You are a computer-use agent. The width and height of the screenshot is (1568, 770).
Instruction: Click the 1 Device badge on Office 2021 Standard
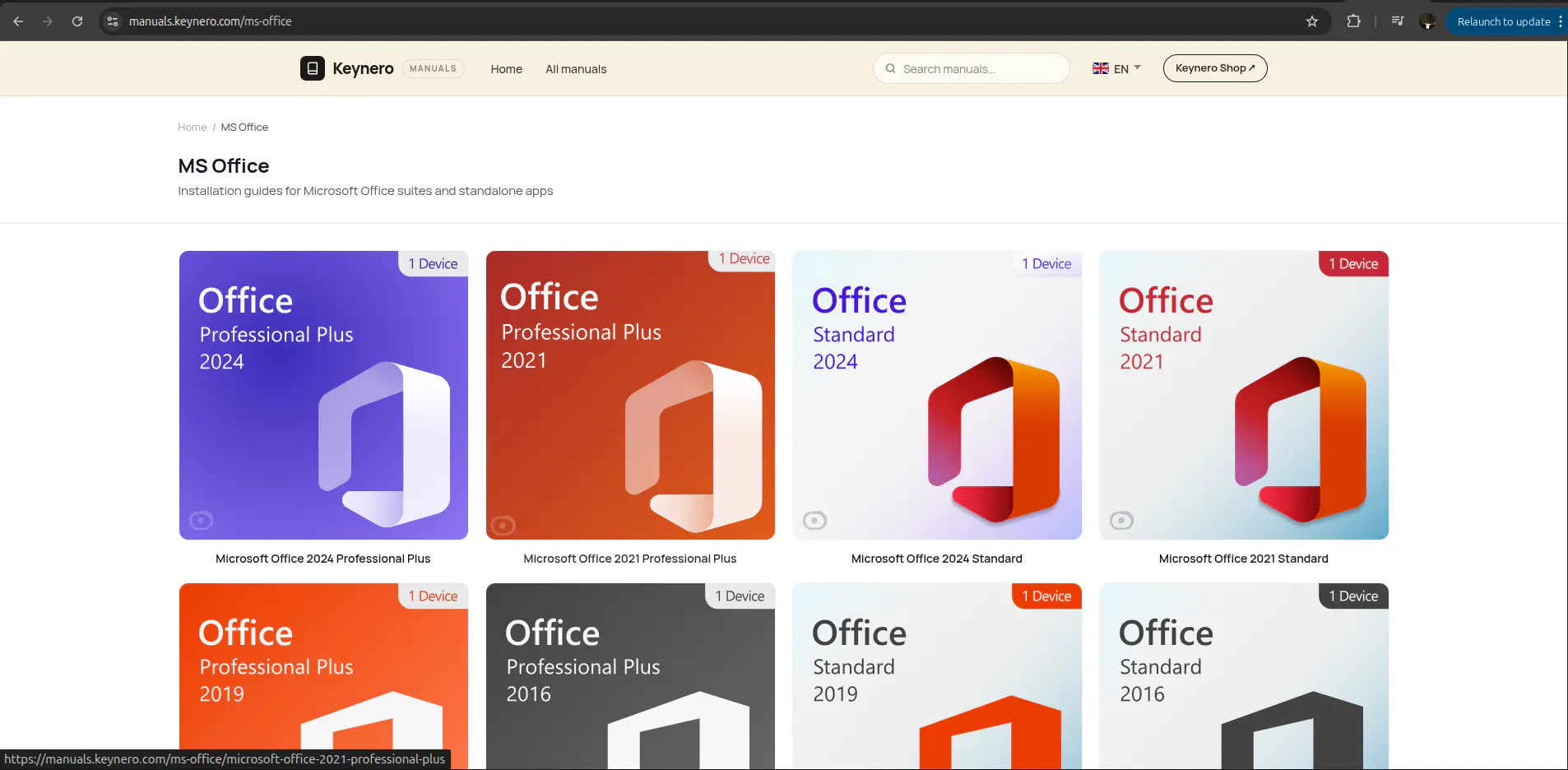(x=1353, y=264)
